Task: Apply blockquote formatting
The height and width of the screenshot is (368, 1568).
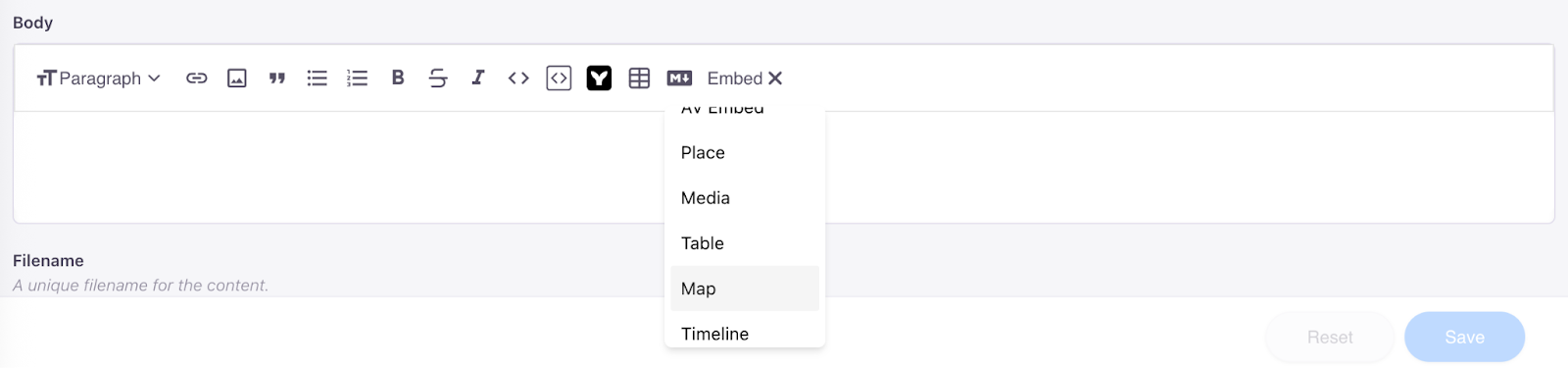Action: [x=277, y=79]
